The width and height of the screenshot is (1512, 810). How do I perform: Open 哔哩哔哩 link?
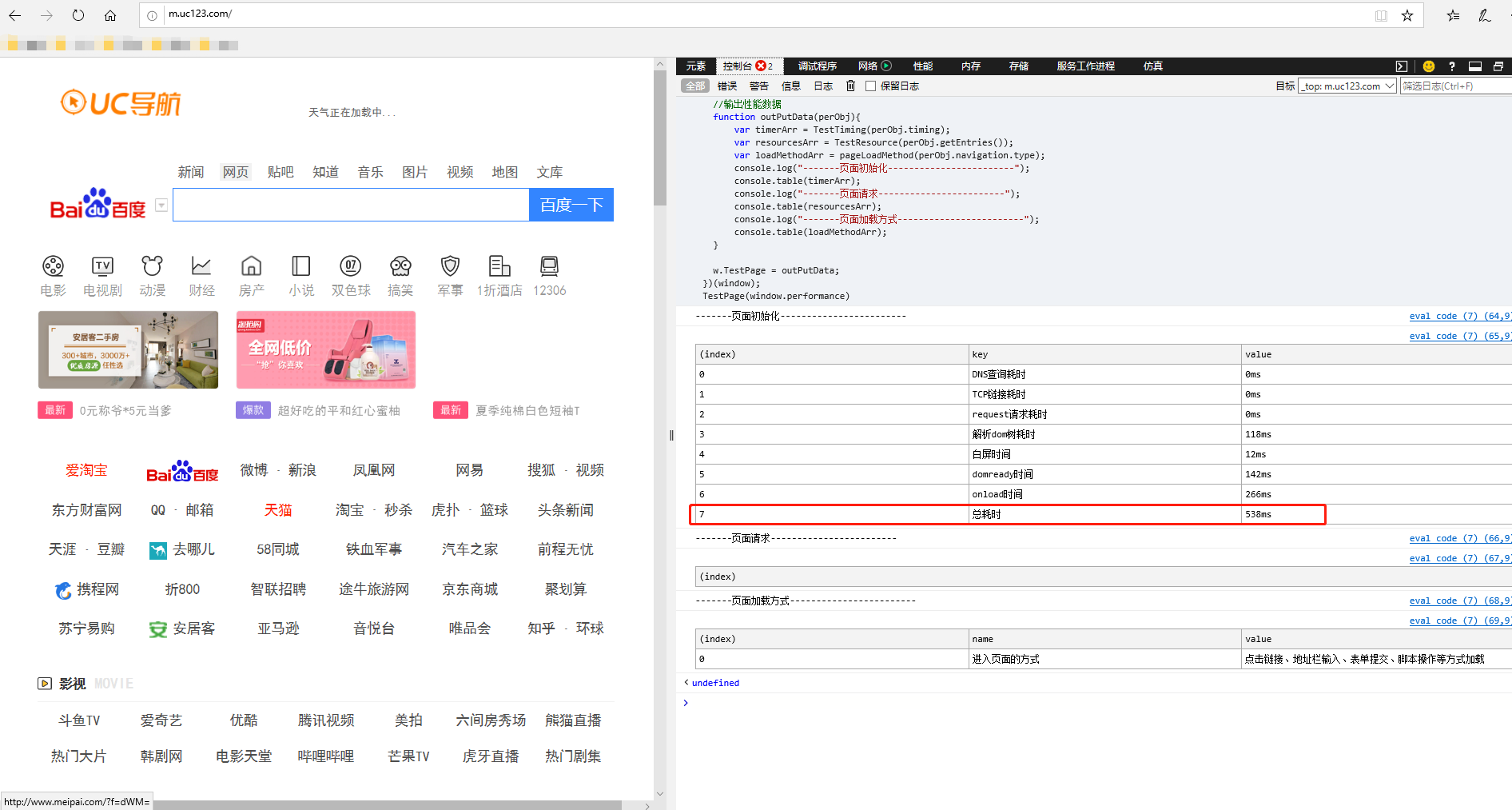(326, 756)
